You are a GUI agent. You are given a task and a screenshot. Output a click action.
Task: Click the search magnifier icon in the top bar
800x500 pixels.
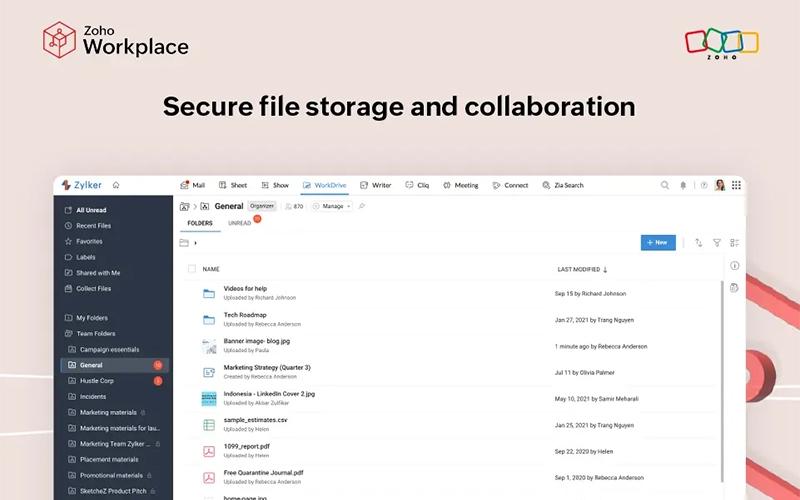point(665,185)
